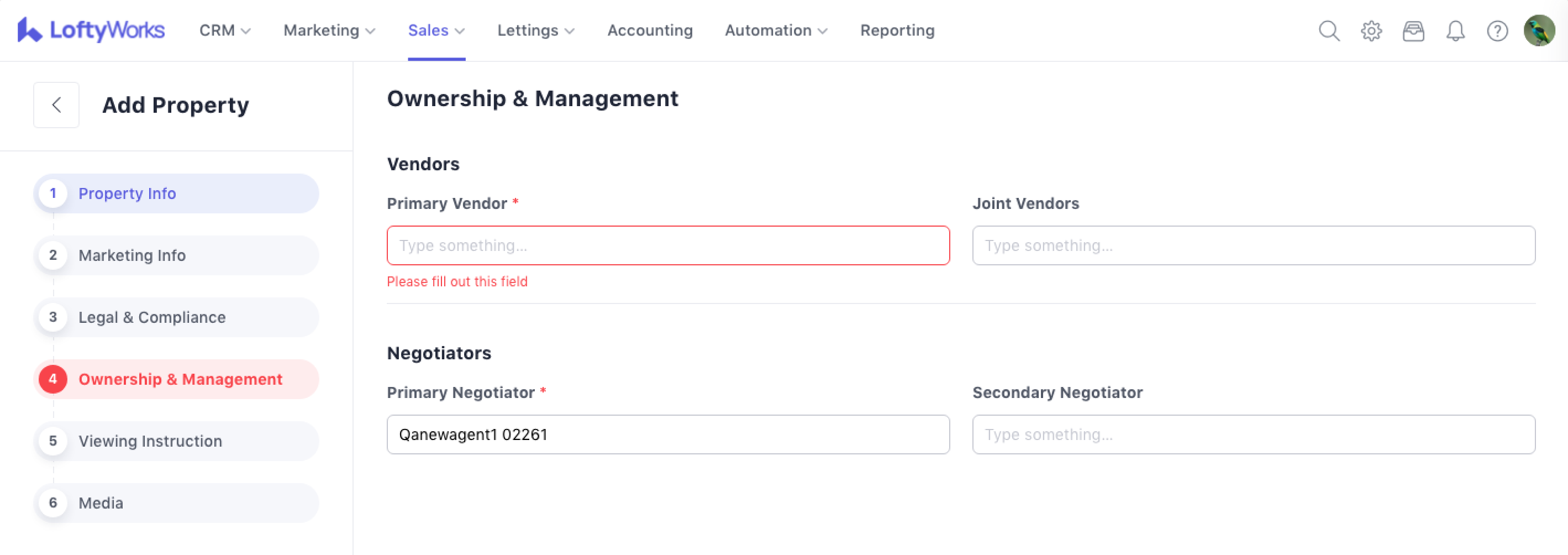Focus the Primary Vendor input field
1568x555 pixels.
(668, 245)
